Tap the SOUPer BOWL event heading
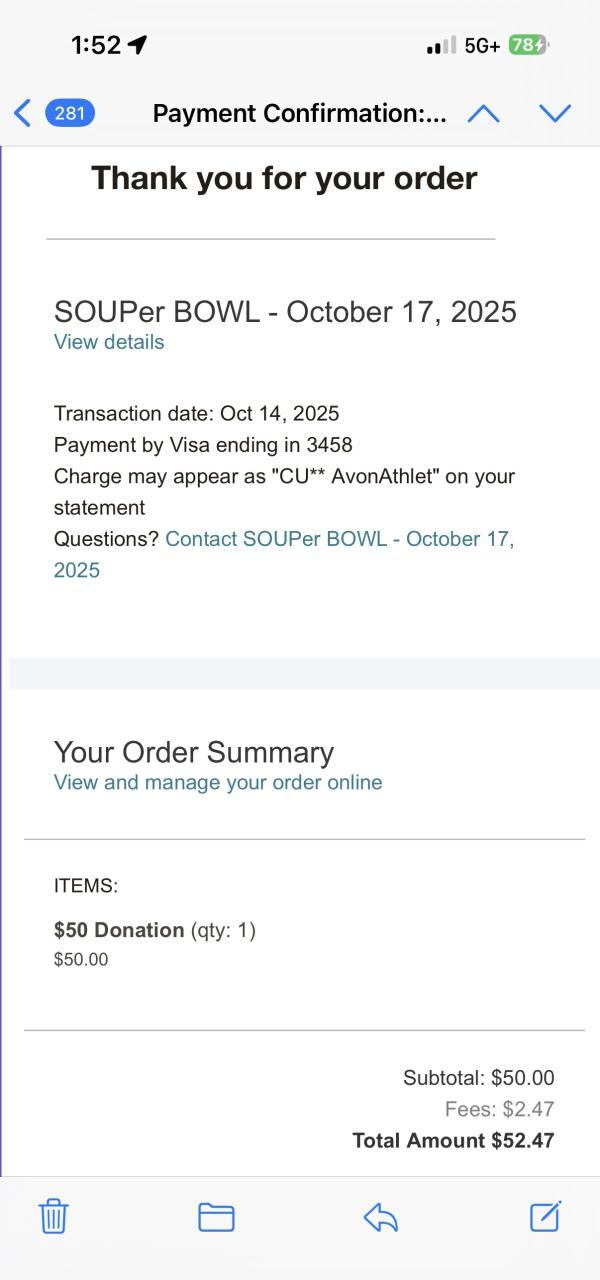This screenshot has height=1280, width=600. point(285,311)
